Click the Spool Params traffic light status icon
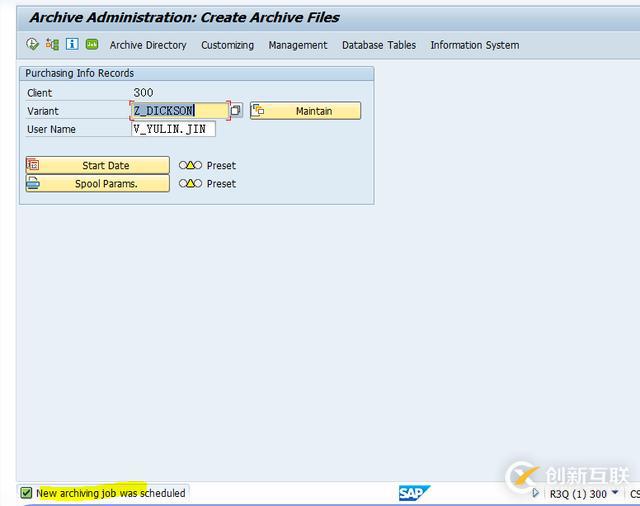 190,183
